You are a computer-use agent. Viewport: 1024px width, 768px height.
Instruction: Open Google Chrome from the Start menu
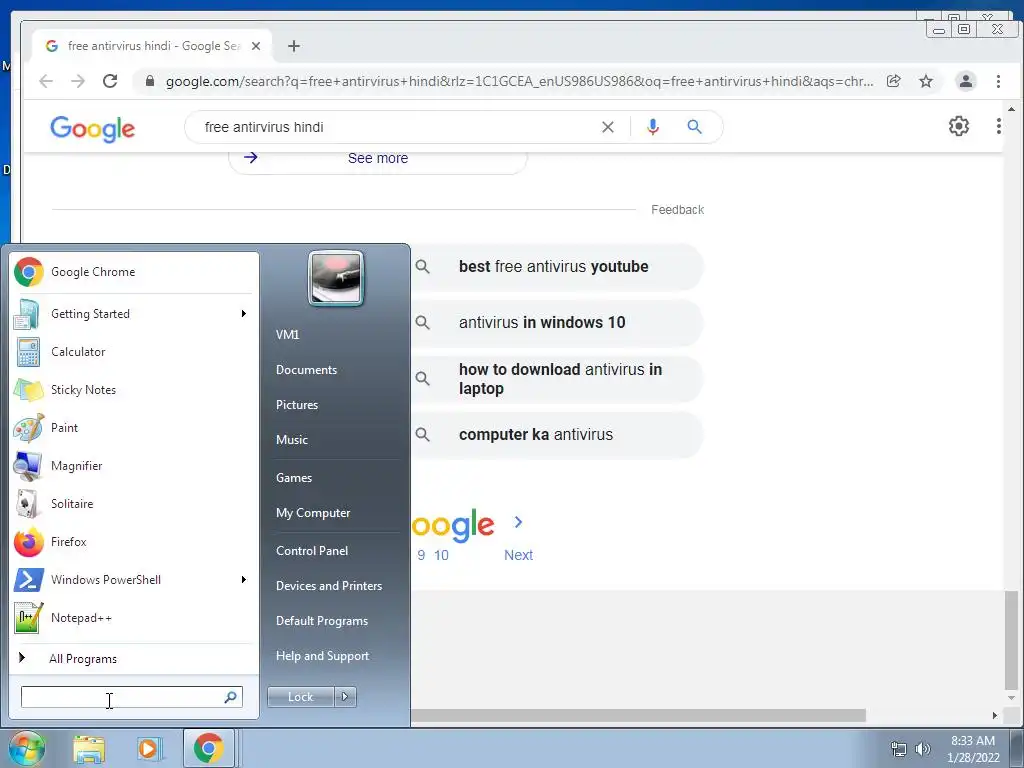(133, 272)
